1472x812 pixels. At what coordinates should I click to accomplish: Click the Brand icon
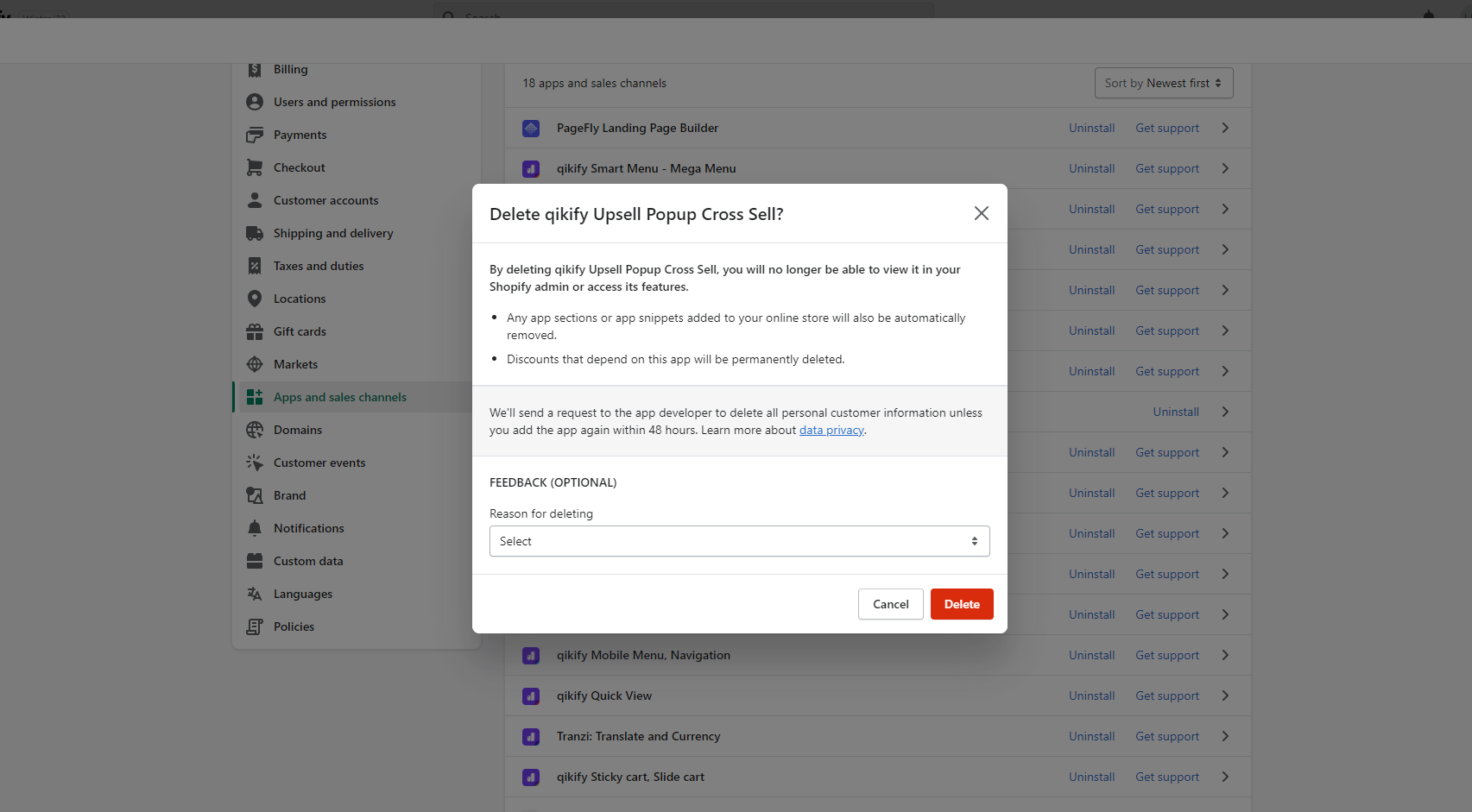point(255,495)
